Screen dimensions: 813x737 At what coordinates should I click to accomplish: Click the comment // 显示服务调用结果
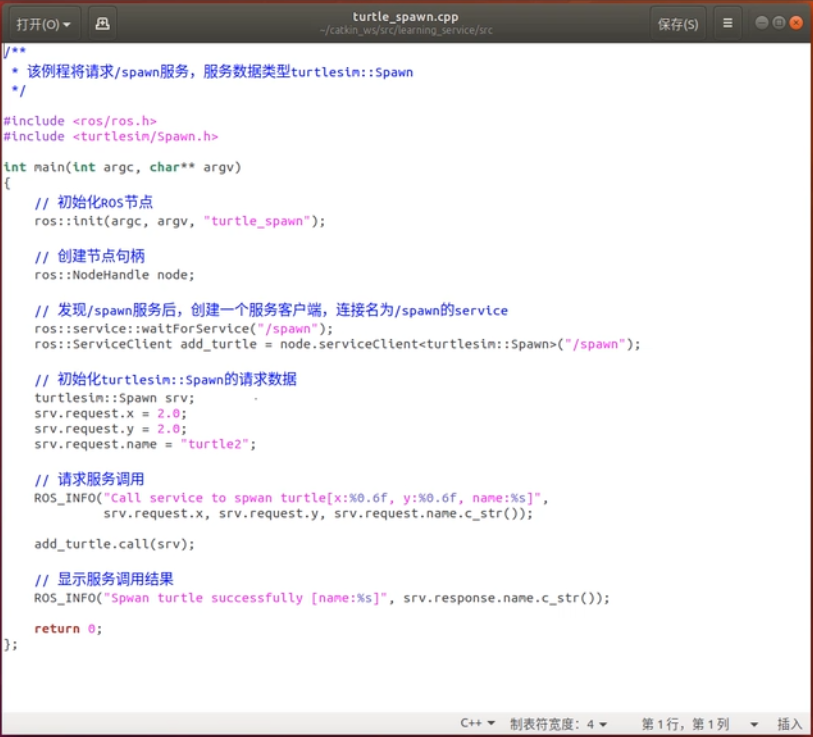(x=104, y=579)
